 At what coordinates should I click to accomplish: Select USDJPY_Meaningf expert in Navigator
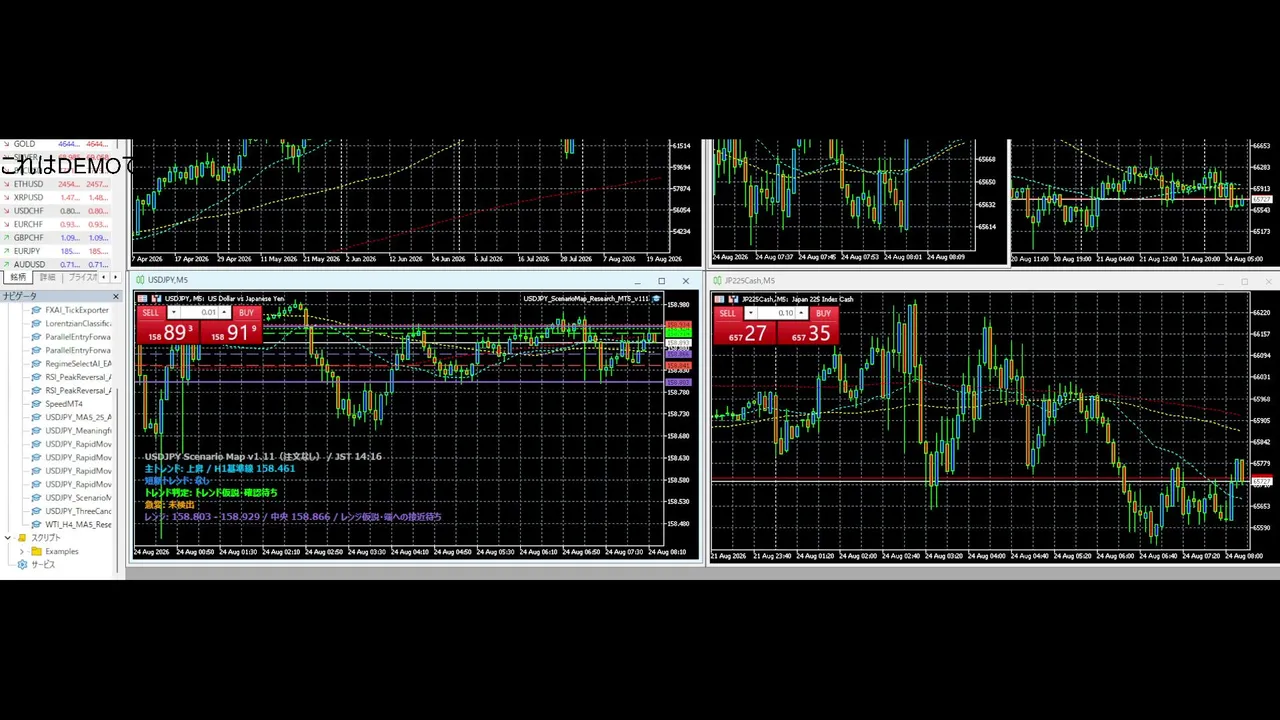coord(78,431)
